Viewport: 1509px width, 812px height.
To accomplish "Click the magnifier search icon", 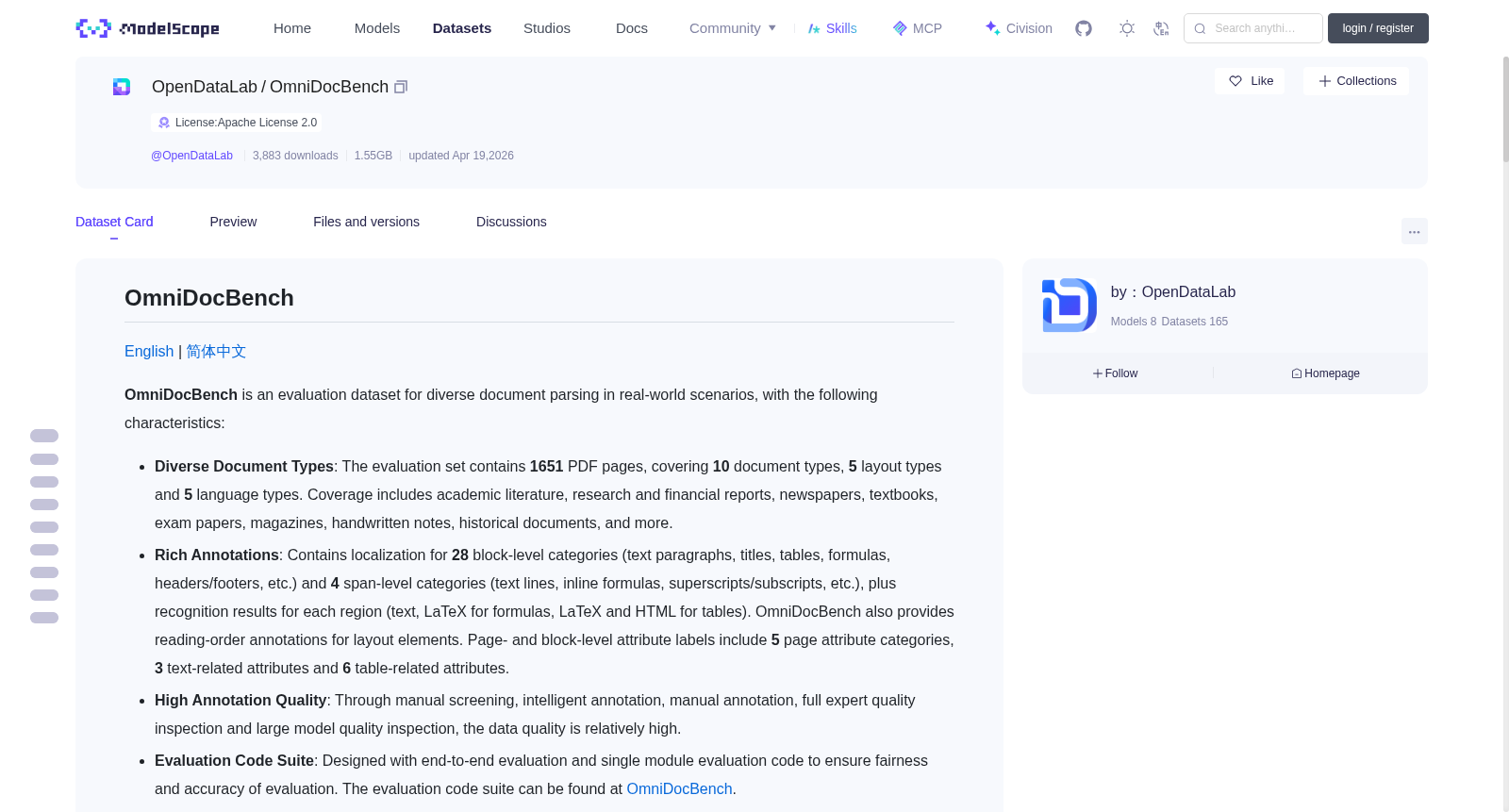I will (1200, 28).
